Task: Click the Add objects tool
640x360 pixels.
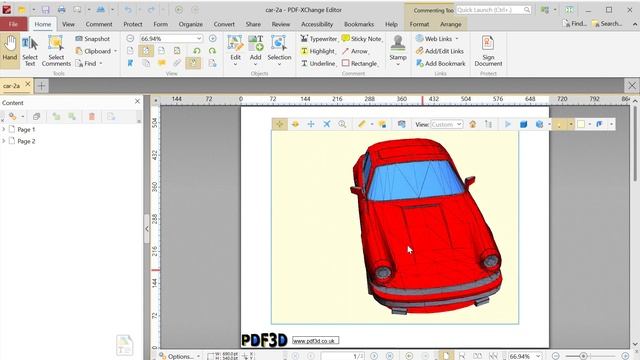Action: [x=256, y=51]
